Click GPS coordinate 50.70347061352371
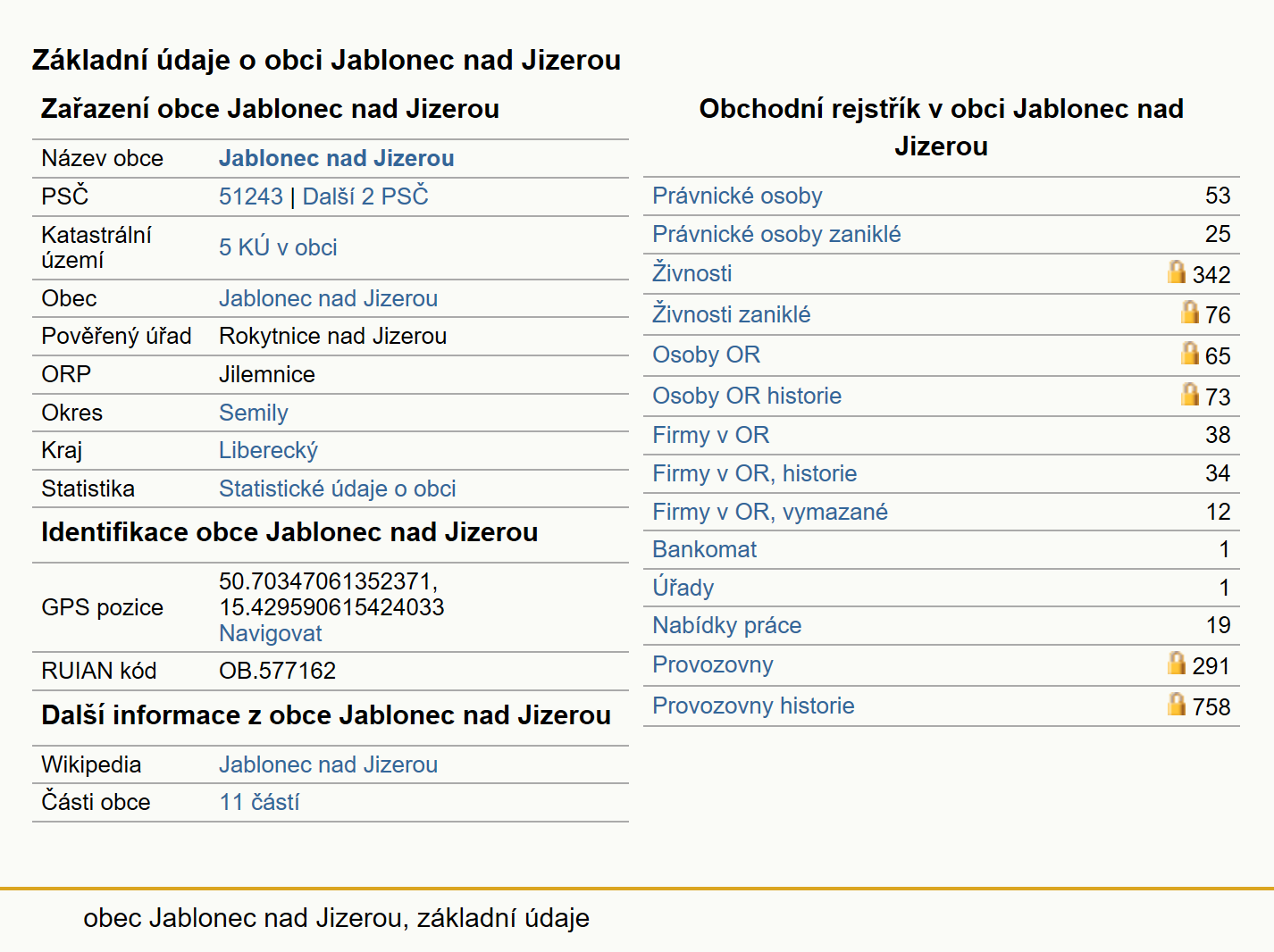 [328, 581]
